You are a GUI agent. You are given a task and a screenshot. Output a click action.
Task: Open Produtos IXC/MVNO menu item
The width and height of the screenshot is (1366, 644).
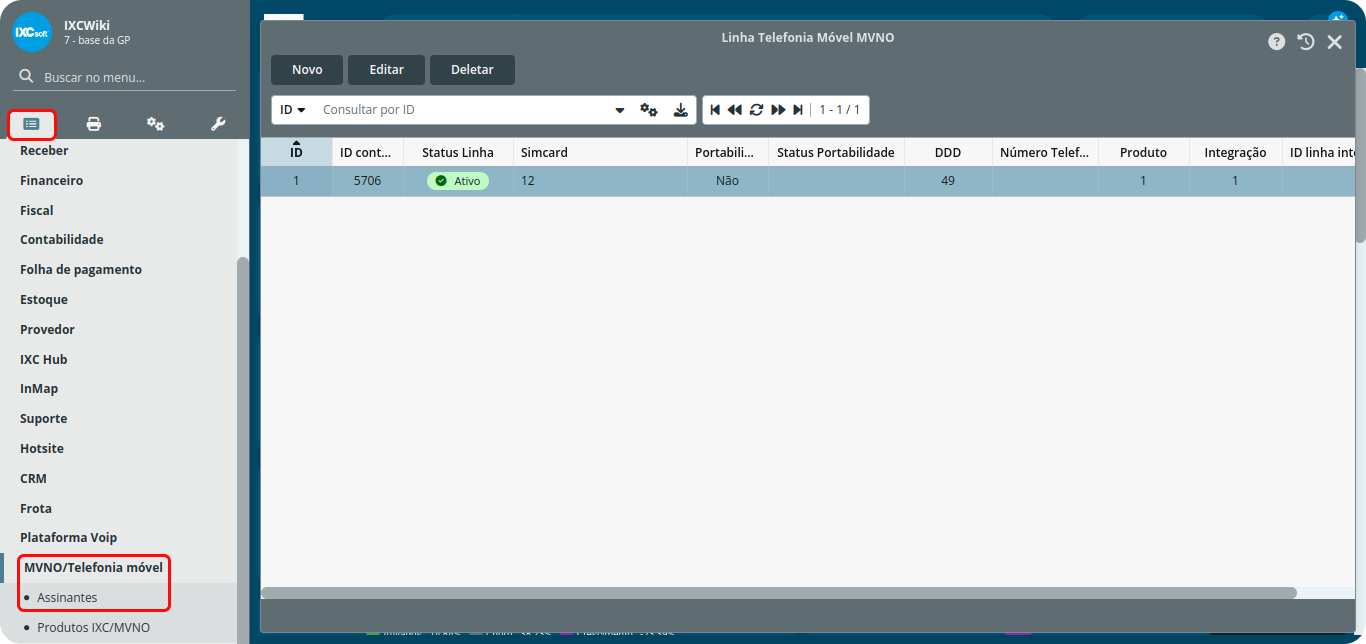click(93, 628)
